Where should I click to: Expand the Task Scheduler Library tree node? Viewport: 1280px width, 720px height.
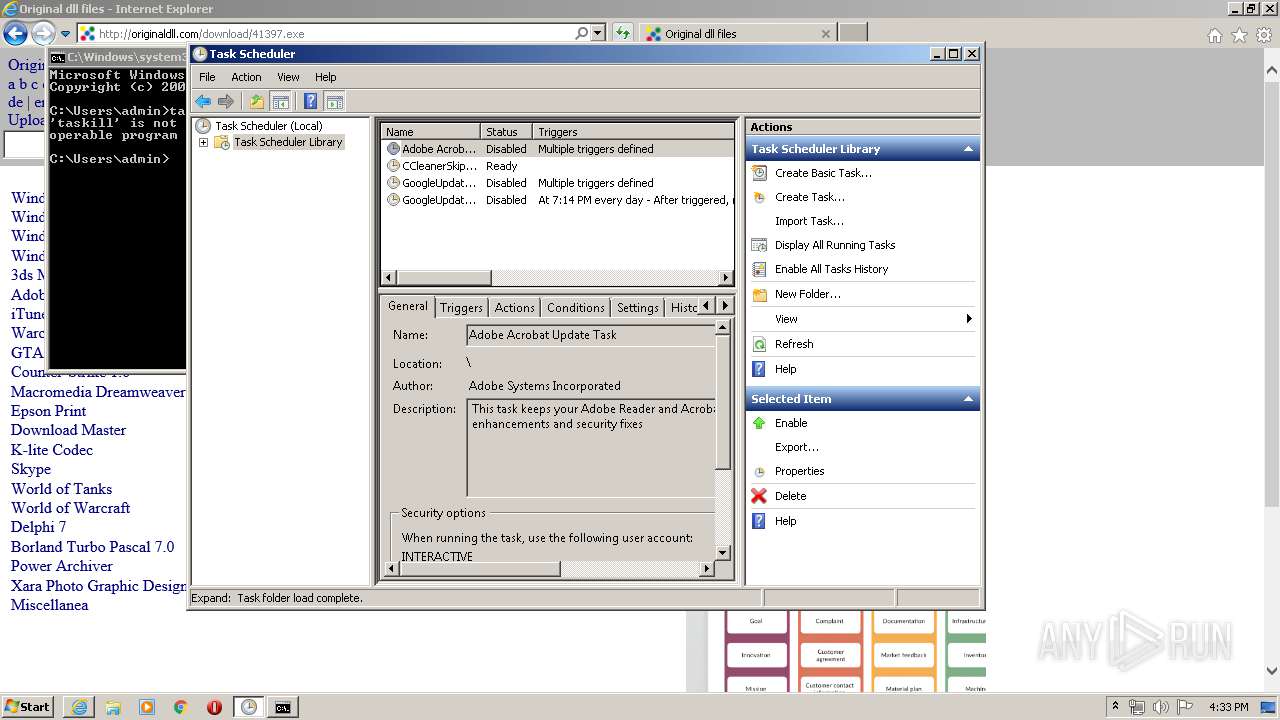click(203, 142)
